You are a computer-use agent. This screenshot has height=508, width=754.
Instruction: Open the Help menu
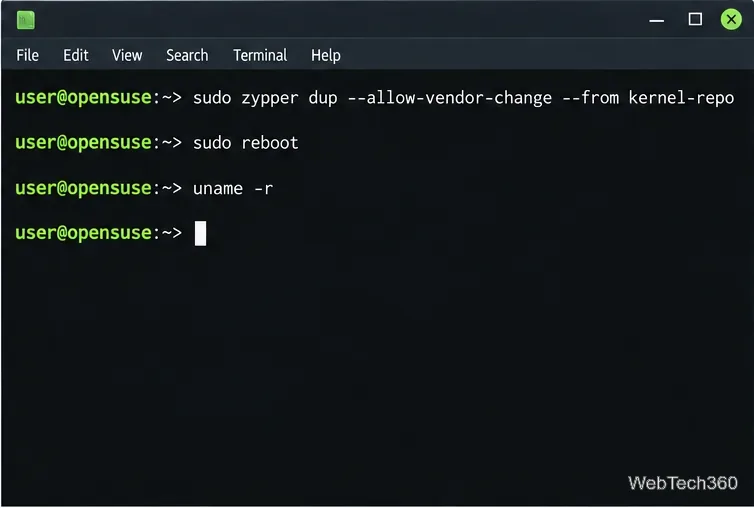point(326,55)
